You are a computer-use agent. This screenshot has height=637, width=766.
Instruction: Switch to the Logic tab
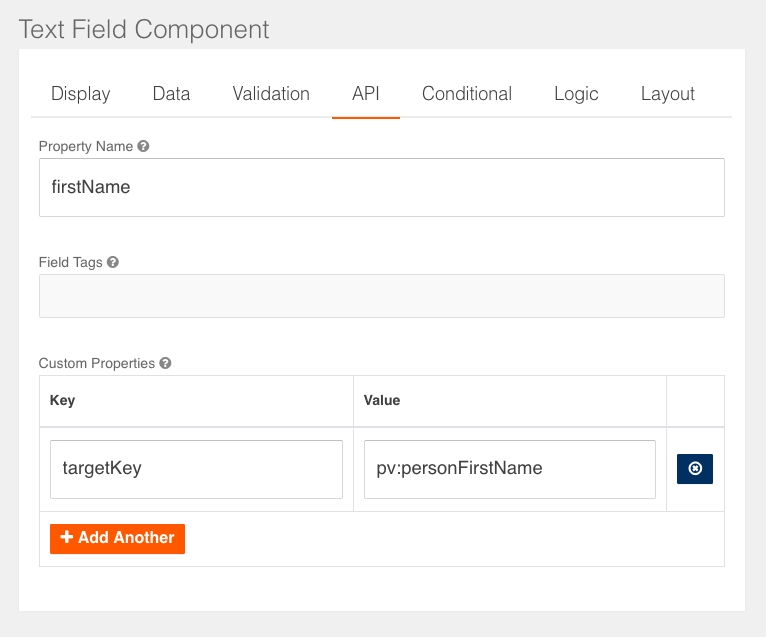pos(576,94)
